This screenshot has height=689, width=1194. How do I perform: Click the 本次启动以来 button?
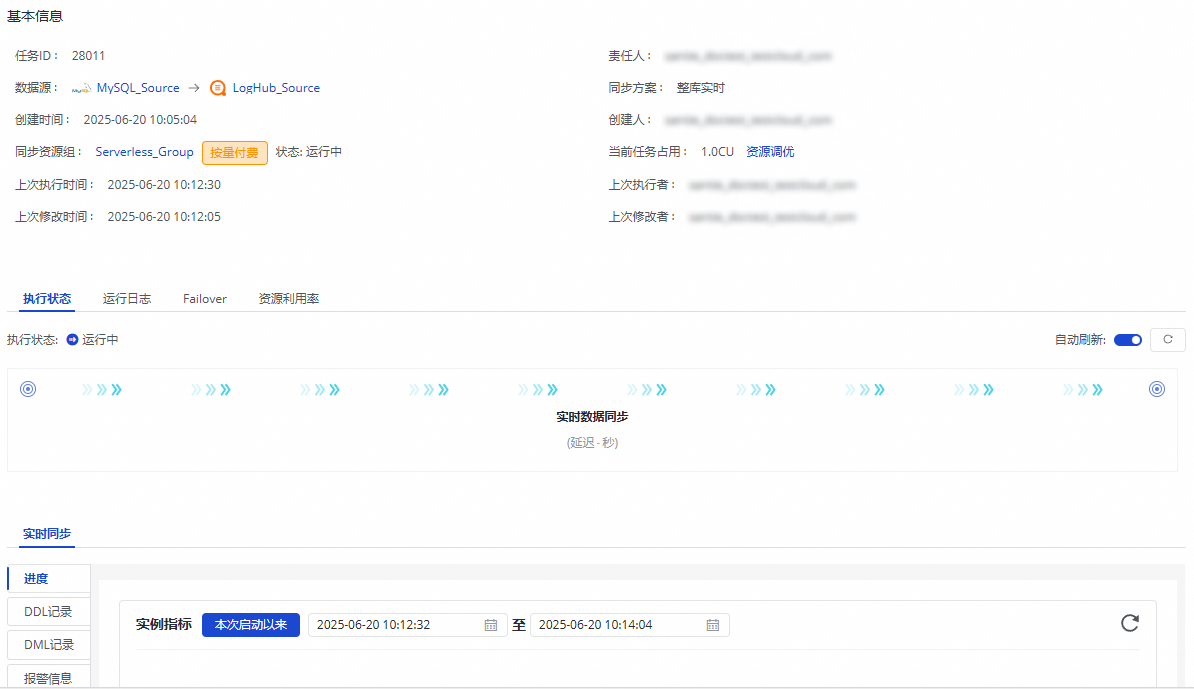click(x=251, y=625)
